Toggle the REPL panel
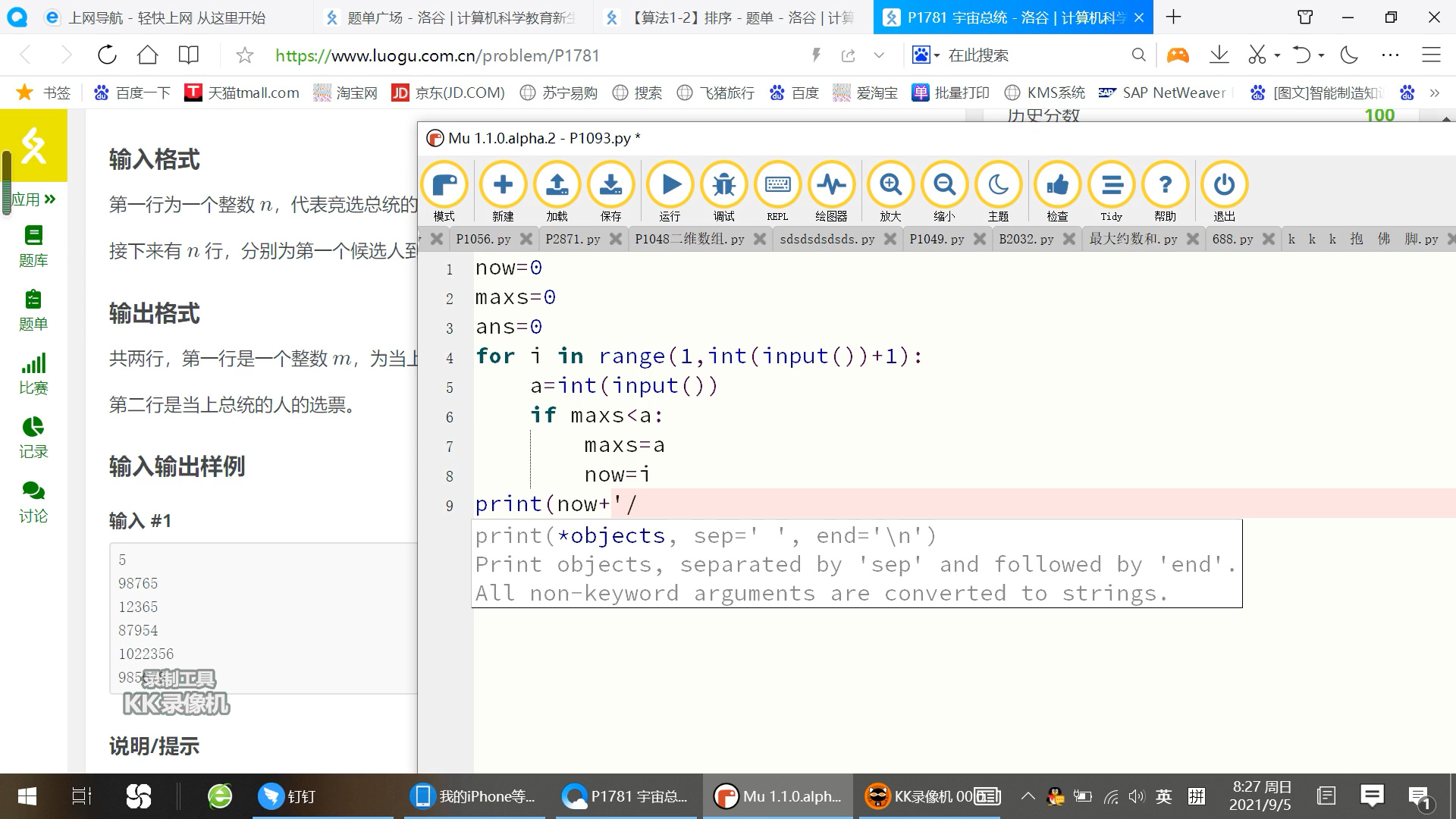This screenshot has height=819, width=1456. [x=777, y=186]
